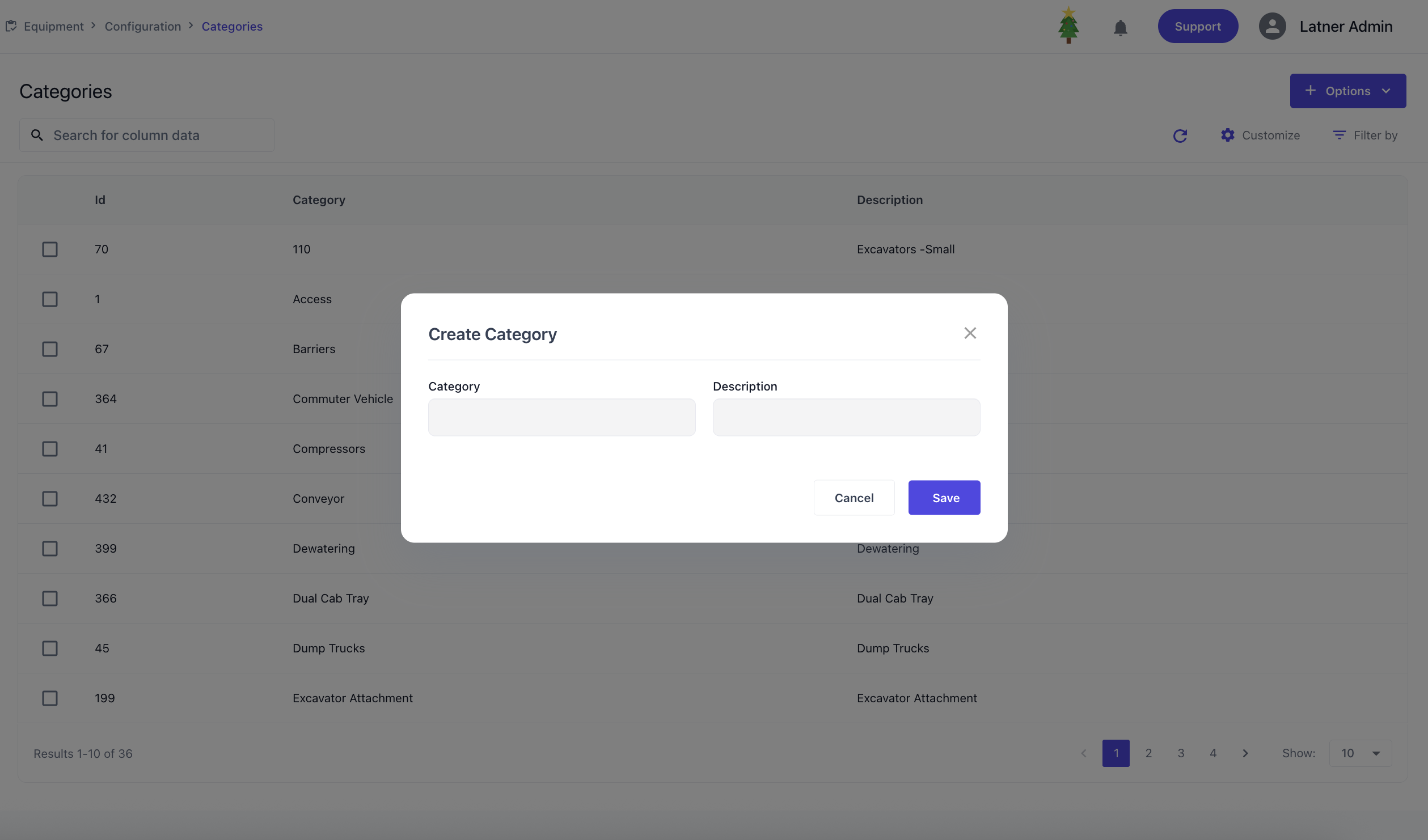This screenshot has height=840, width=1428.
Task: Tick the Dual Cab Tray checkbox
Action: (50, 599)
